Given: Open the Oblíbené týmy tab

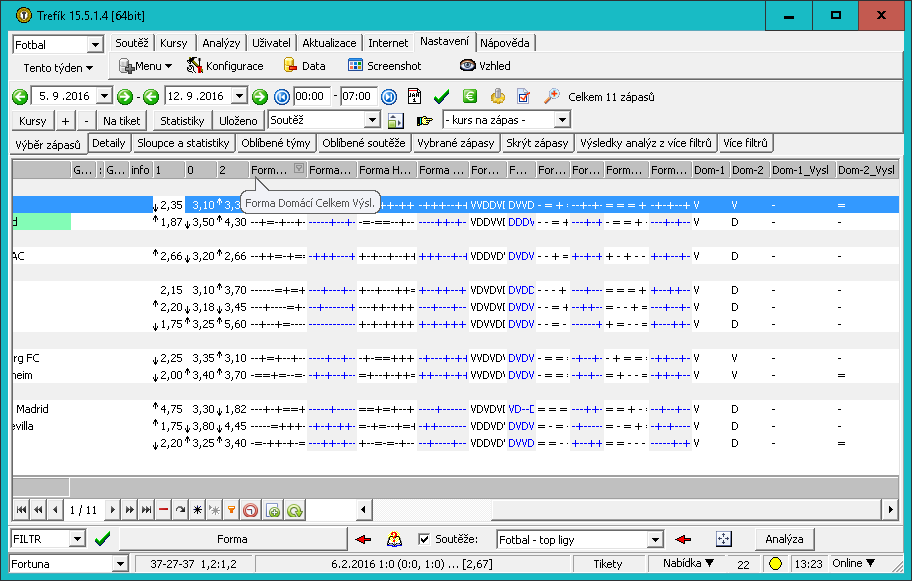Looking at the screenshot, I should click(x=276, y=143).
